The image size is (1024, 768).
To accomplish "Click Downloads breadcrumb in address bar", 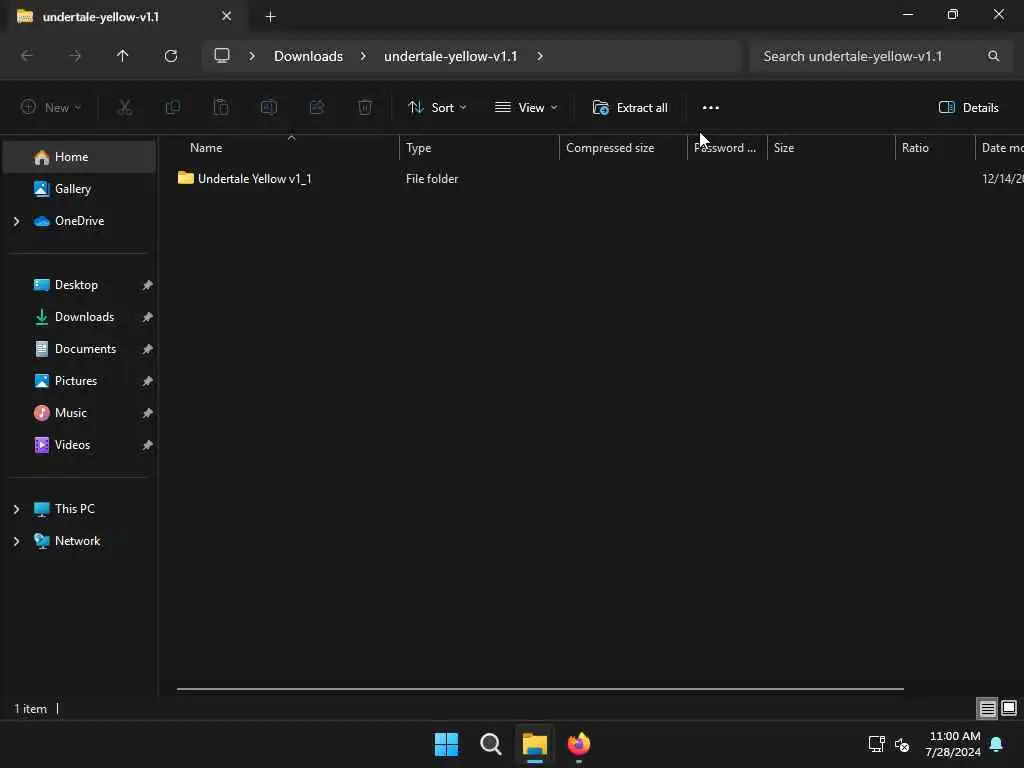I will coord(308,56).
